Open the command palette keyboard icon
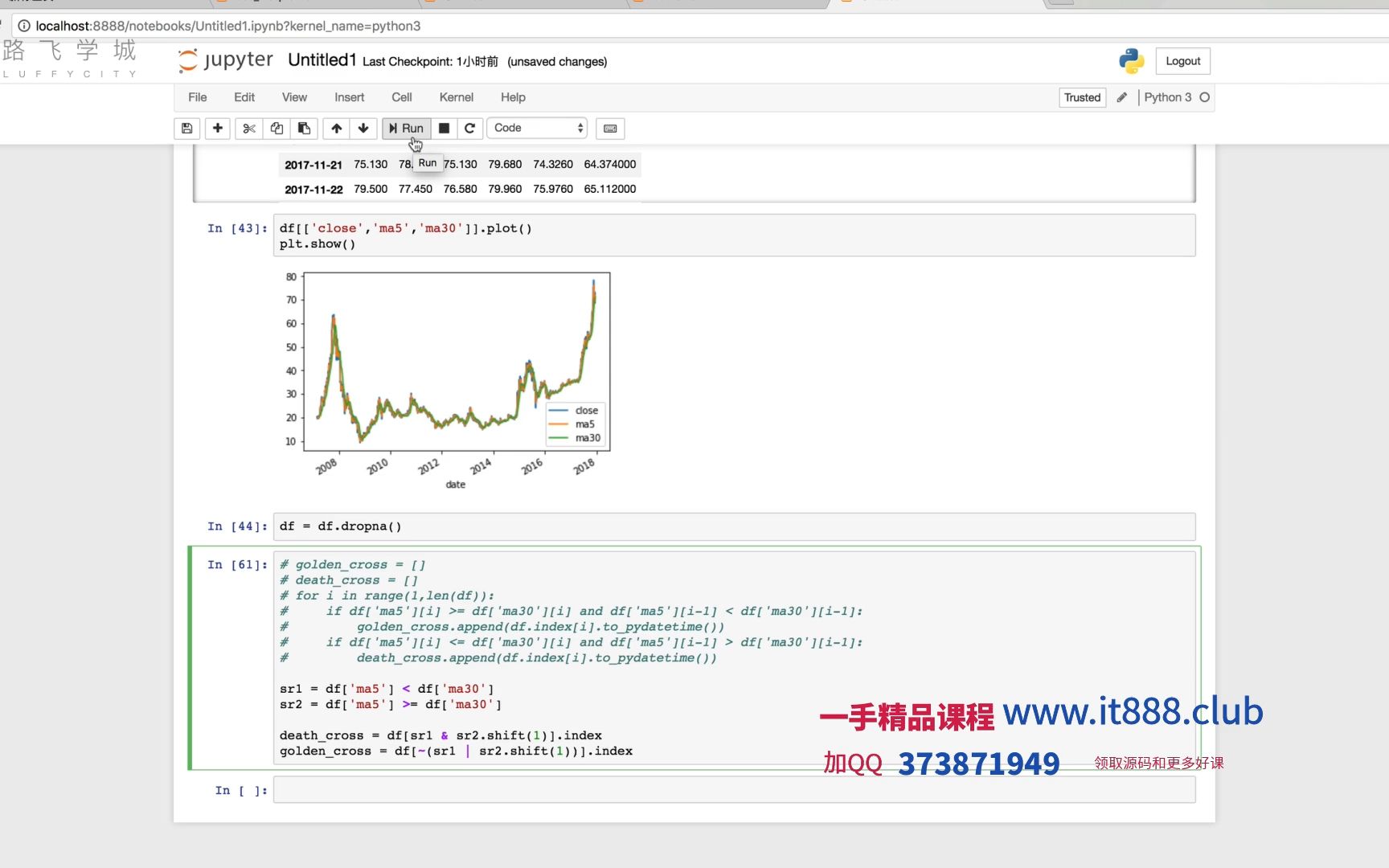The image size is (1389, 868). click(x=609, y=128)
